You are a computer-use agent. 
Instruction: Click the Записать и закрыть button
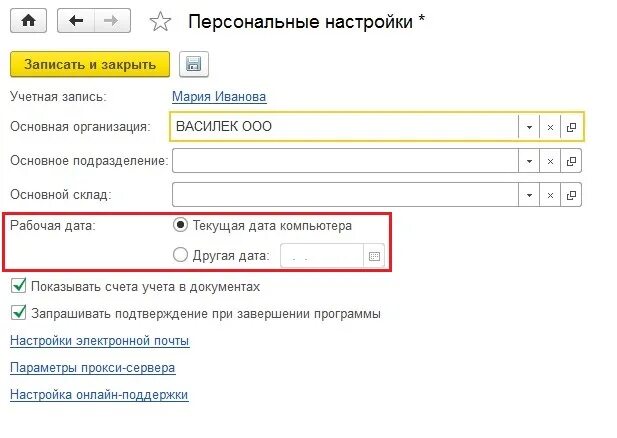(90, 64)
